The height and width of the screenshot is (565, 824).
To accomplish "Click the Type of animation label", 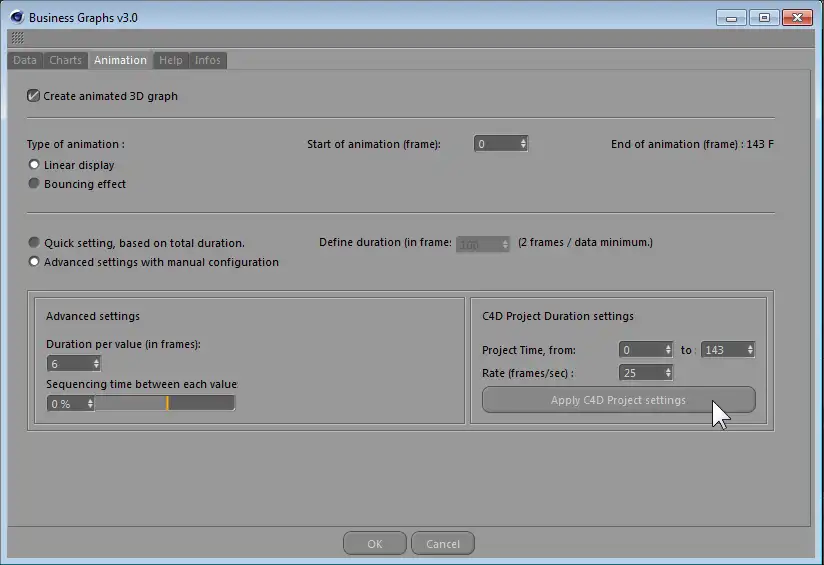I will [x=76, y=144].
